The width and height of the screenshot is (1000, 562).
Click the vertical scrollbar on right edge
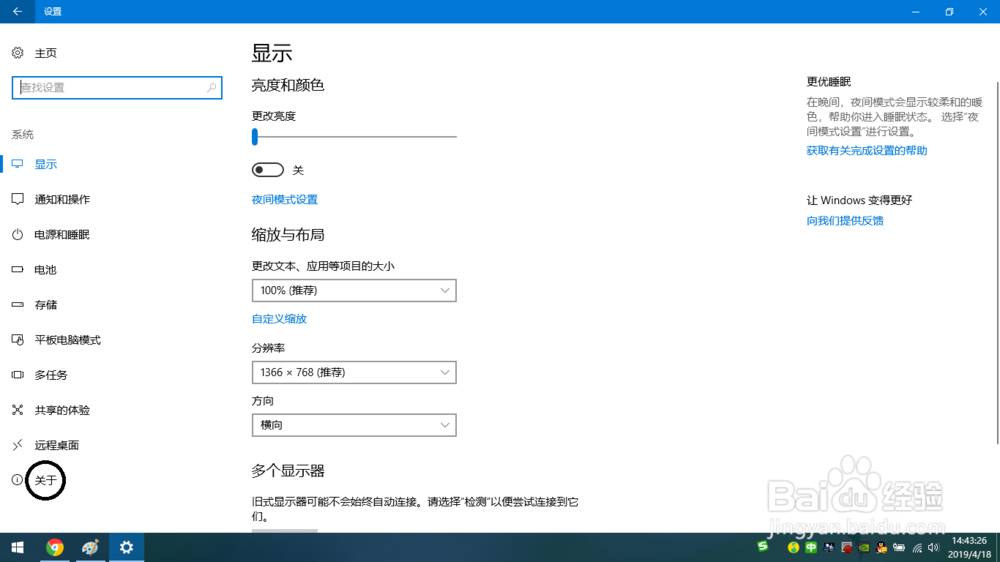[997, 263]
